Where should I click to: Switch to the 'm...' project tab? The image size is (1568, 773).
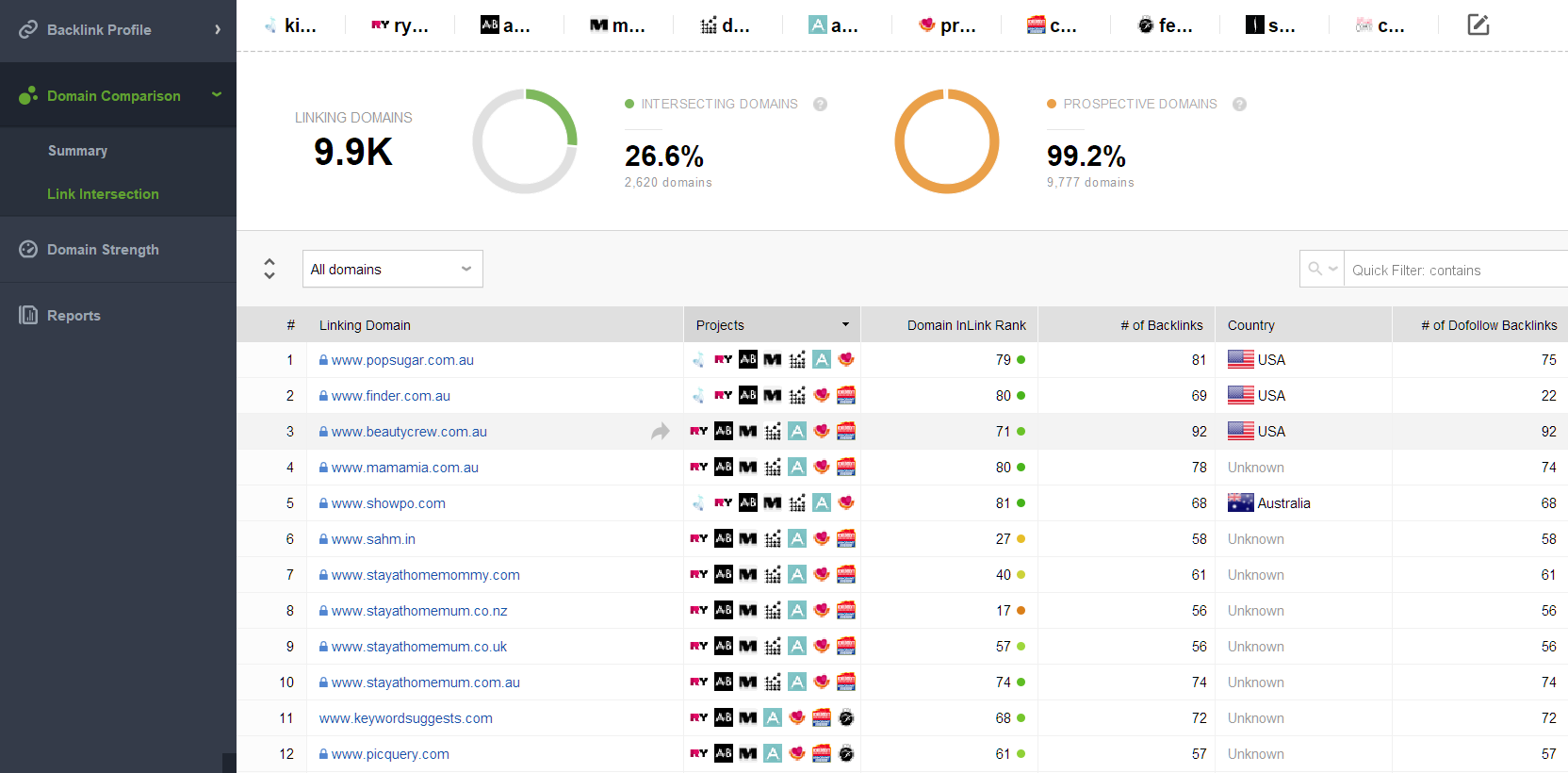pos(617,25)
